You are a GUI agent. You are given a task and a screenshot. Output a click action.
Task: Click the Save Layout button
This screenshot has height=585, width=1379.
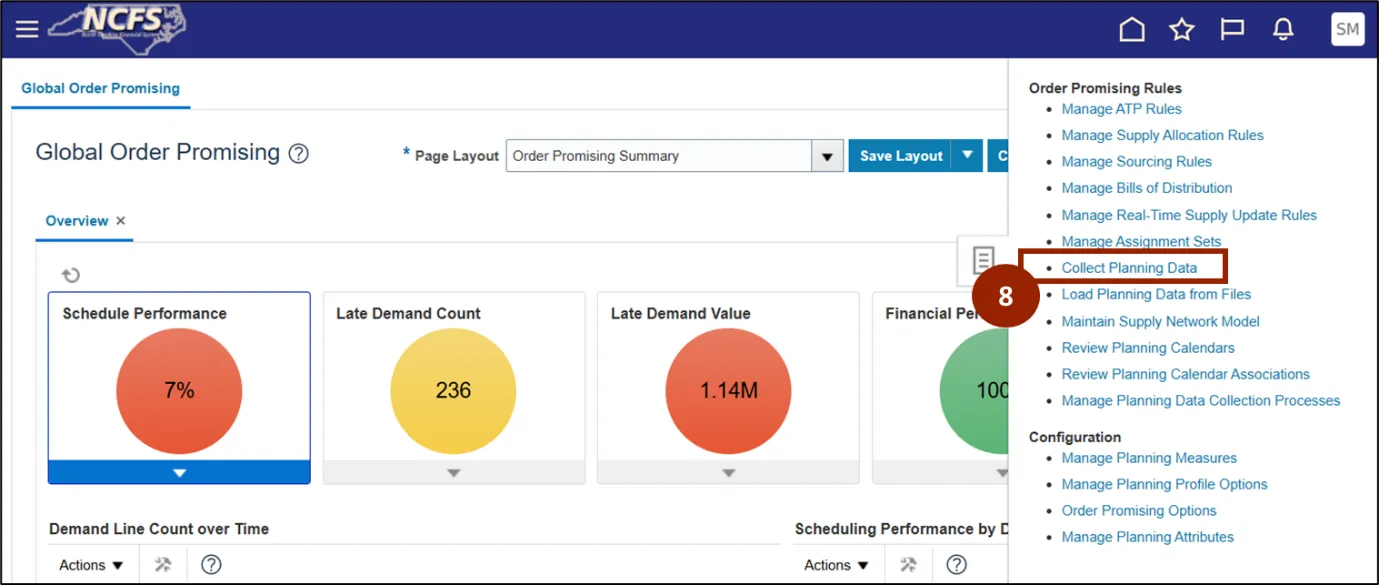click(x=900, y=156)
